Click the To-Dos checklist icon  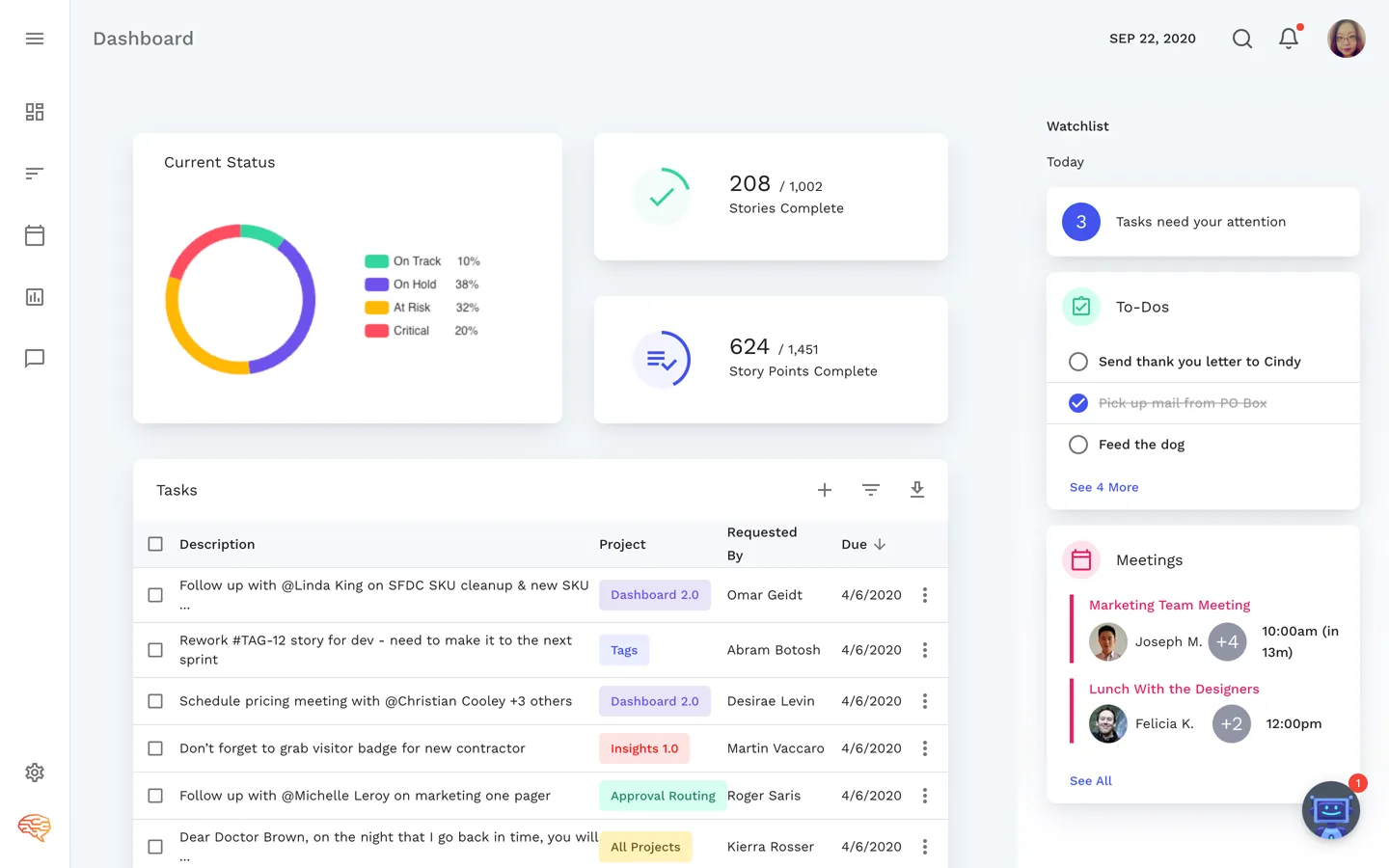(1081, 307)
